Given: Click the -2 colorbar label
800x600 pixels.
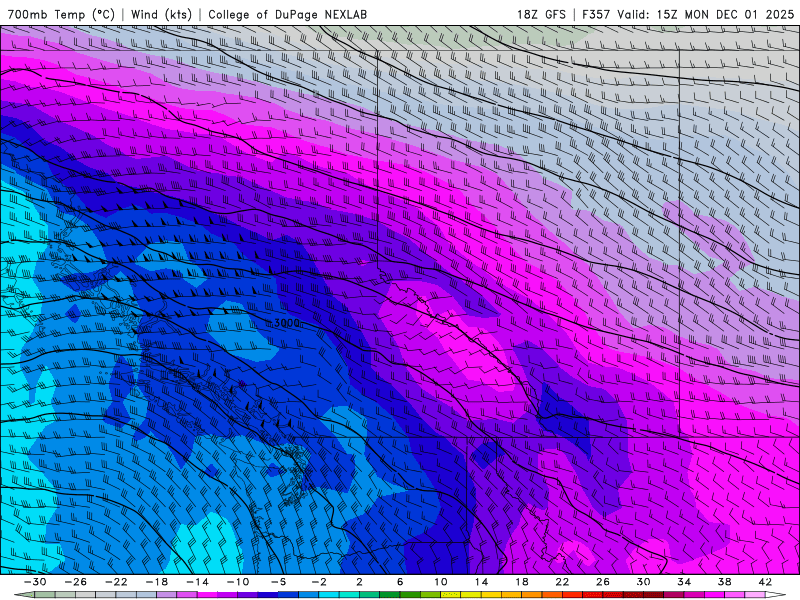Looking at the screenshot, I should point(319,582).
